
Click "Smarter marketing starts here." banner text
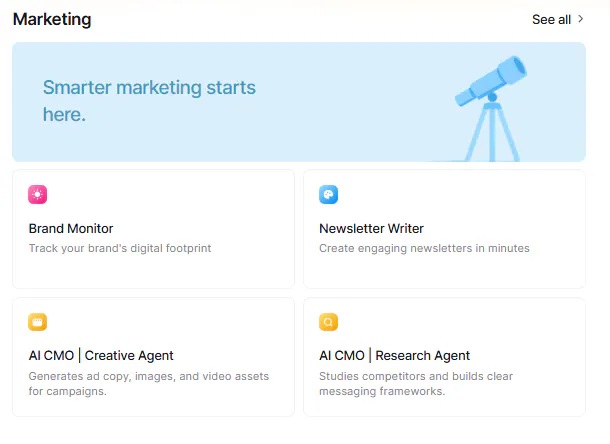[149, 101]
